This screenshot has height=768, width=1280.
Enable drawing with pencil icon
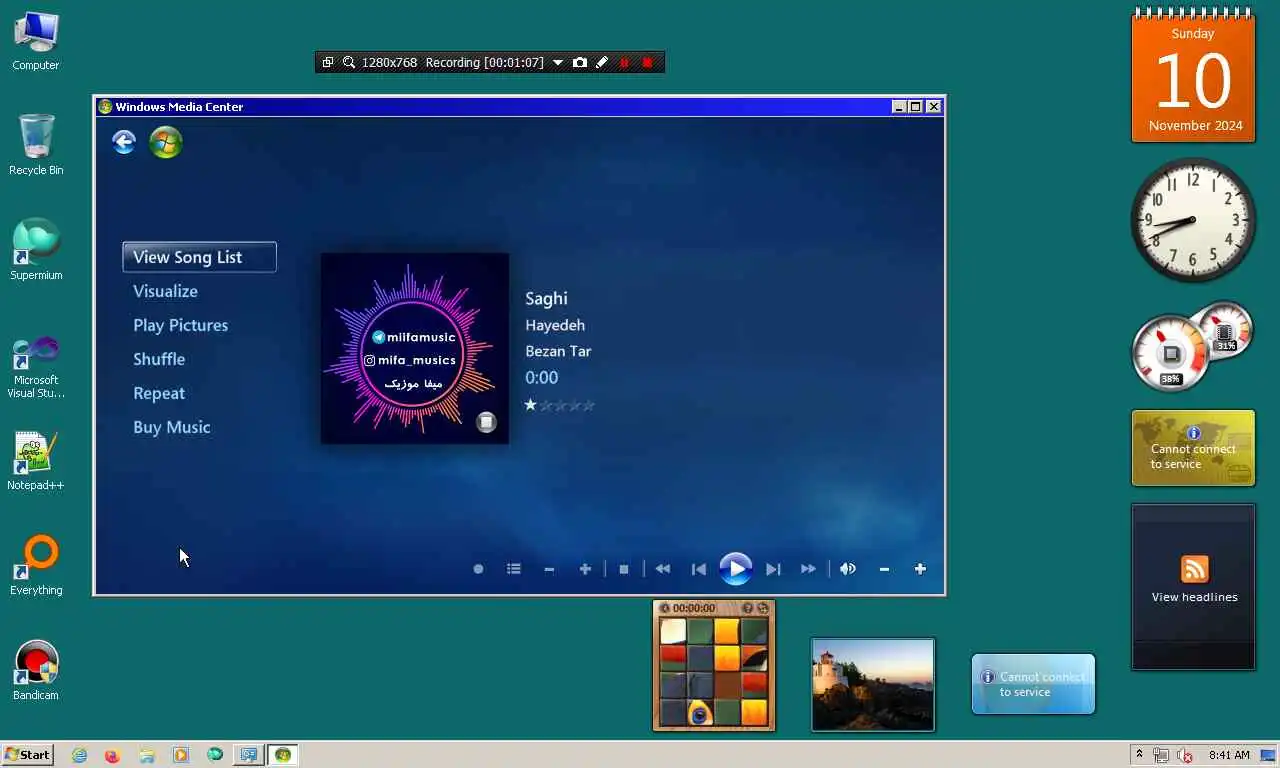coord(602,62)
